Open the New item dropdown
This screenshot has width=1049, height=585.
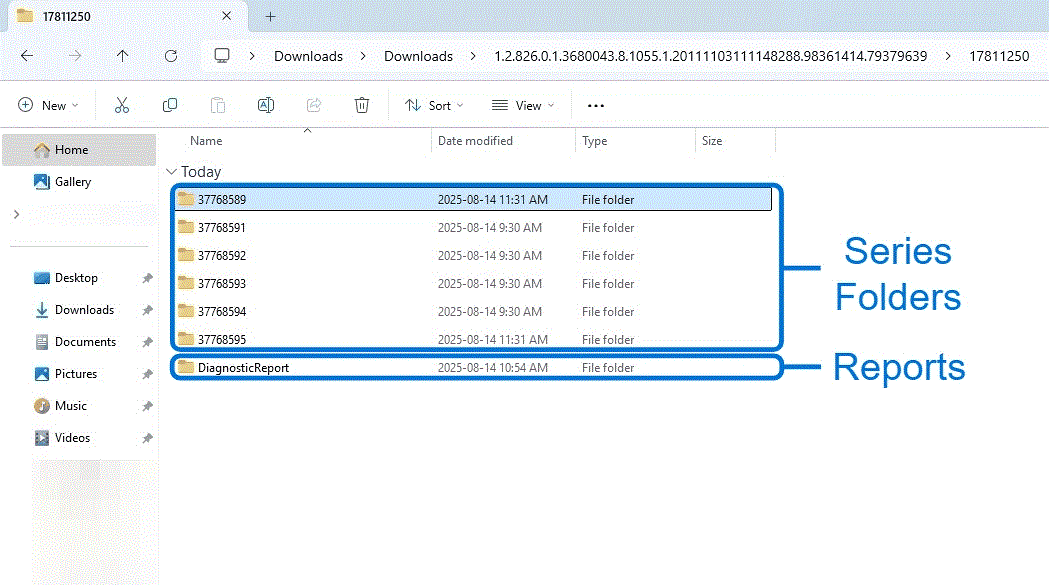click(x=48, y=105)
